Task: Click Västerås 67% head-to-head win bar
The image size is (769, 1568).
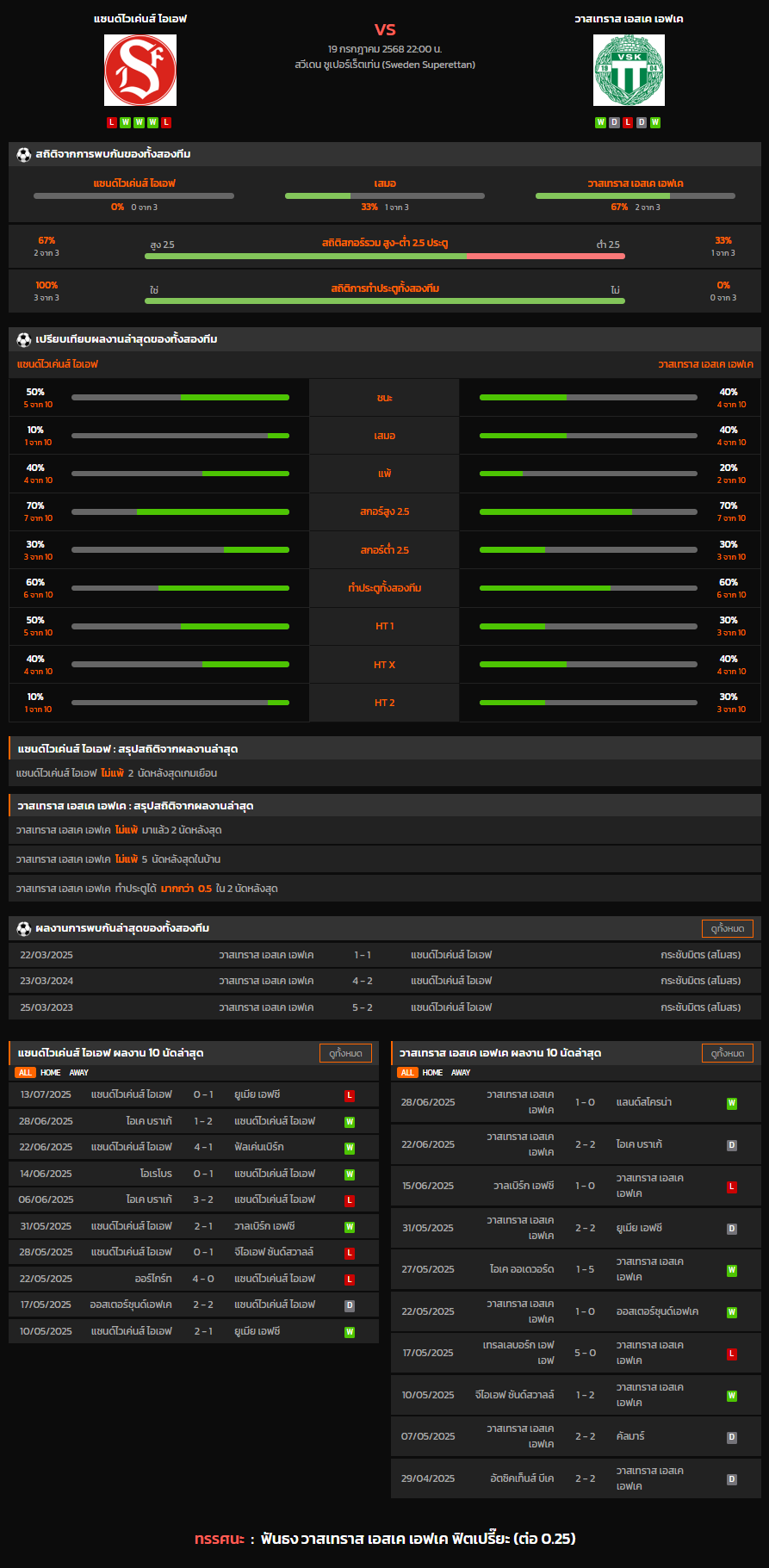Action: point(636,195)
